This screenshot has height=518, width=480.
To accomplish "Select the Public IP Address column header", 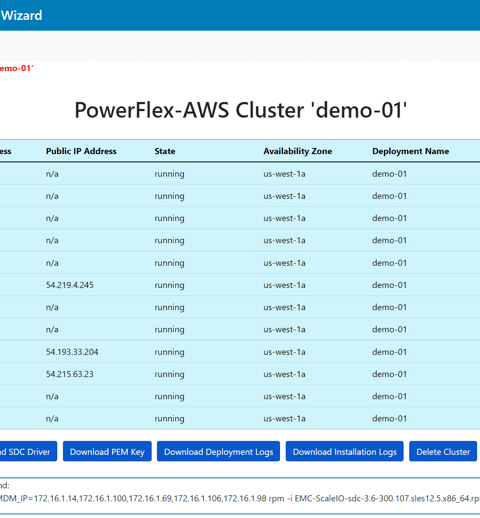I will [81, 151].
